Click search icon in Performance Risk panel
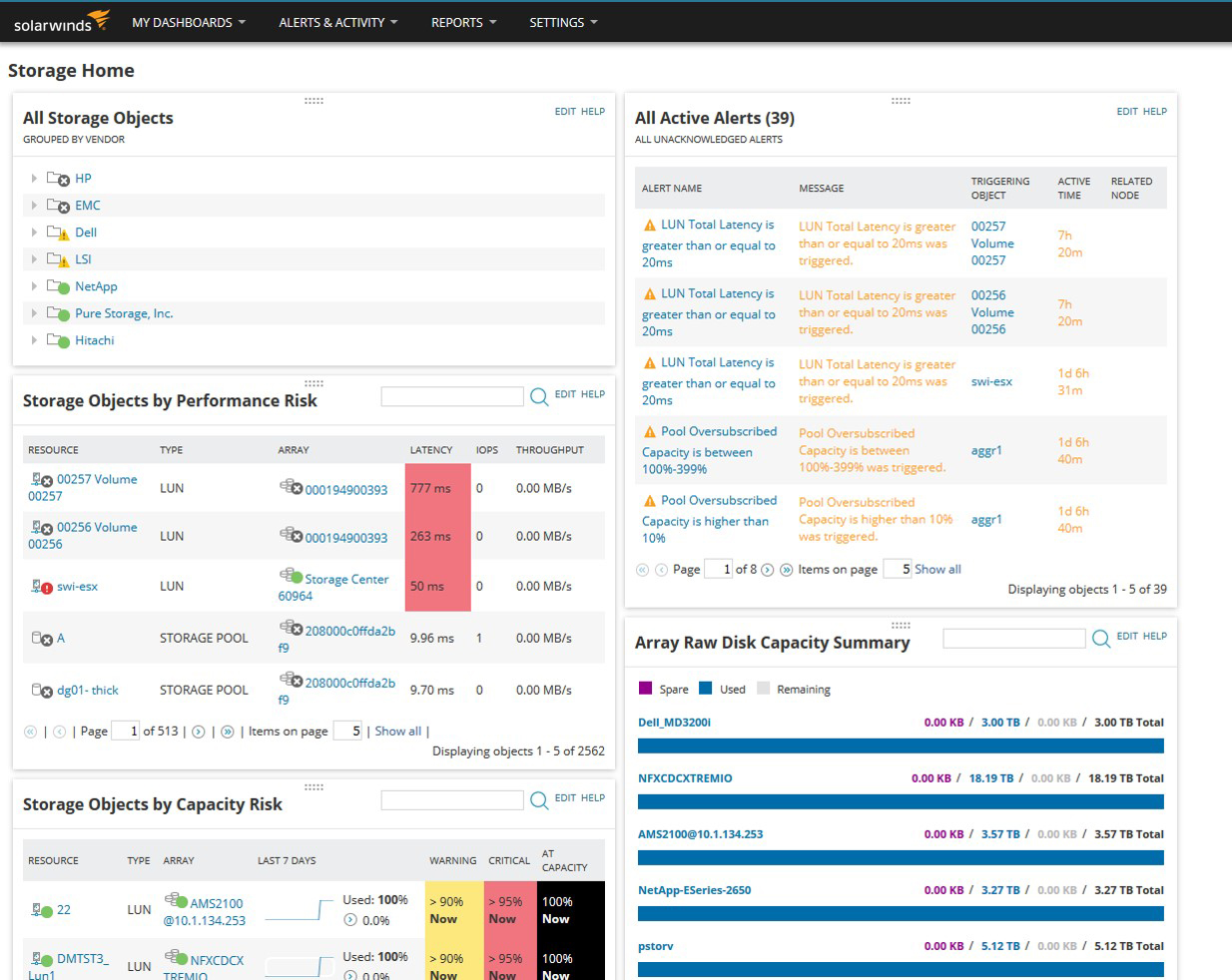Image resolution: width=1232 pixels, height=980 pixels. [x=539, y=397]
